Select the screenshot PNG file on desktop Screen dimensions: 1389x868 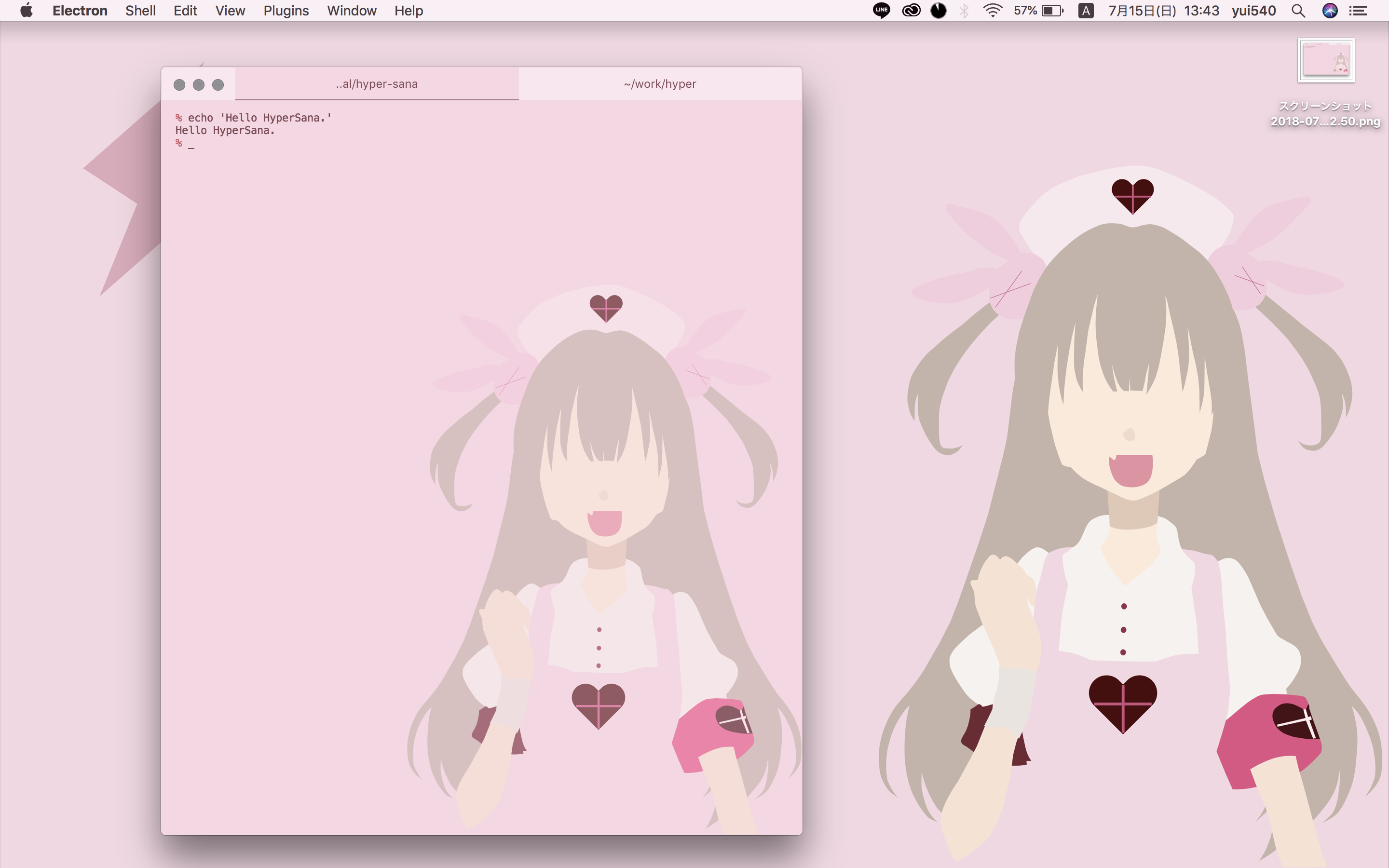1326,61
